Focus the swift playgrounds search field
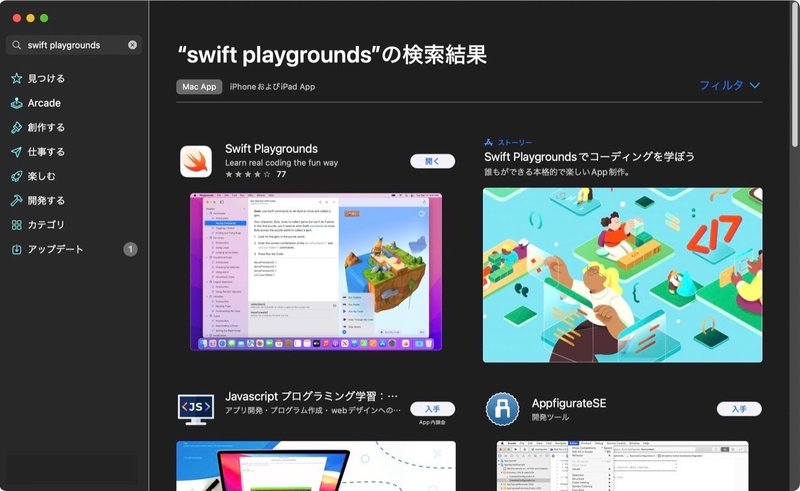Screen dimensions: 800x491 pos(74,45)
